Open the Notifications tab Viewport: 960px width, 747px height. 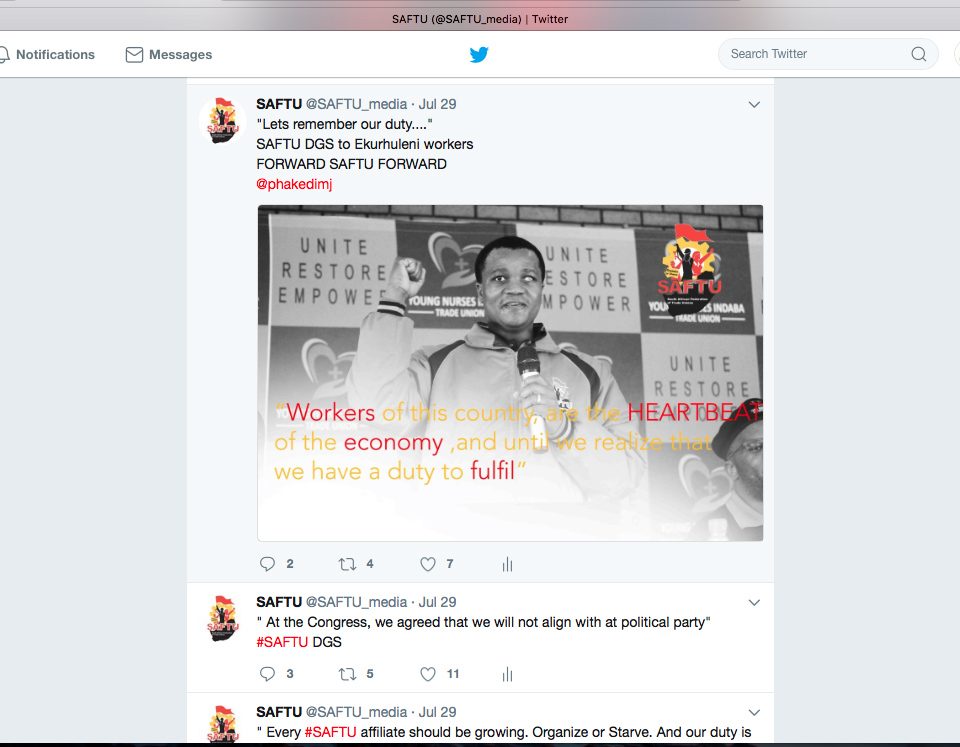click(48, 55)
